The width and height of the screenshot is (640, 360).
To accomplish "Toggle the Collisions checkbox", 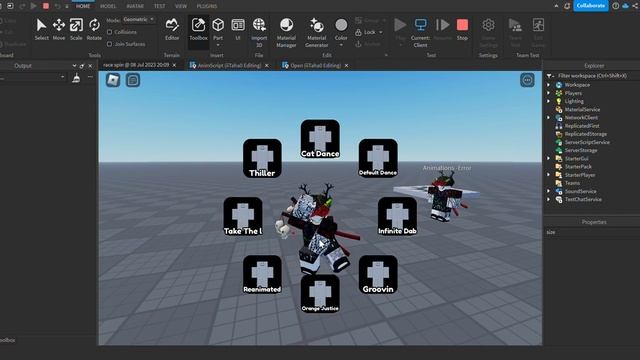I will coord(109,32).
